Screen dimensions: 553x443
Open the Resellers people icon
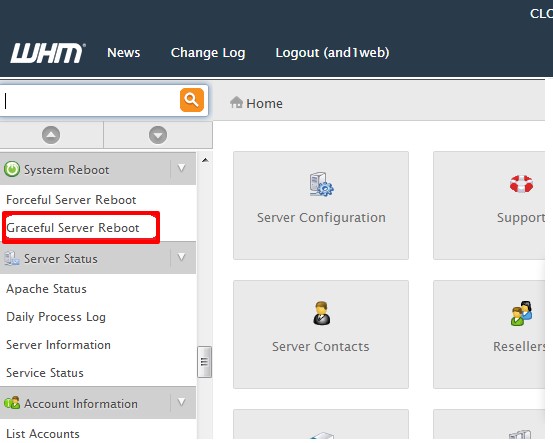coord(522,313)
